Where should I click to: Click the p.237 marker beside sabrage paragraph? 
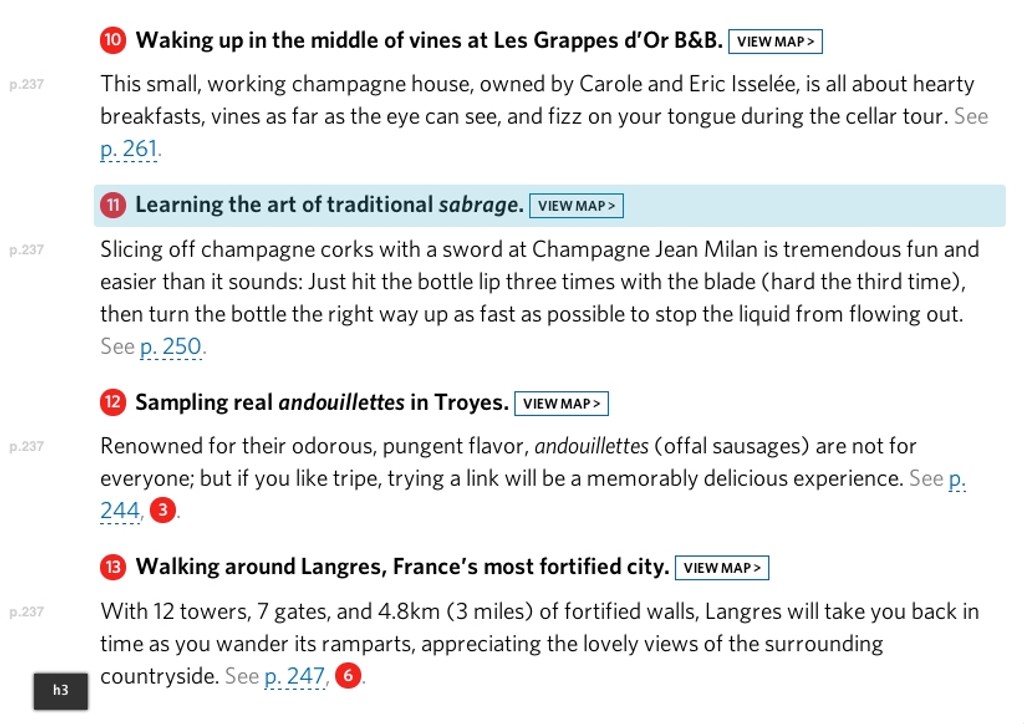27,250
